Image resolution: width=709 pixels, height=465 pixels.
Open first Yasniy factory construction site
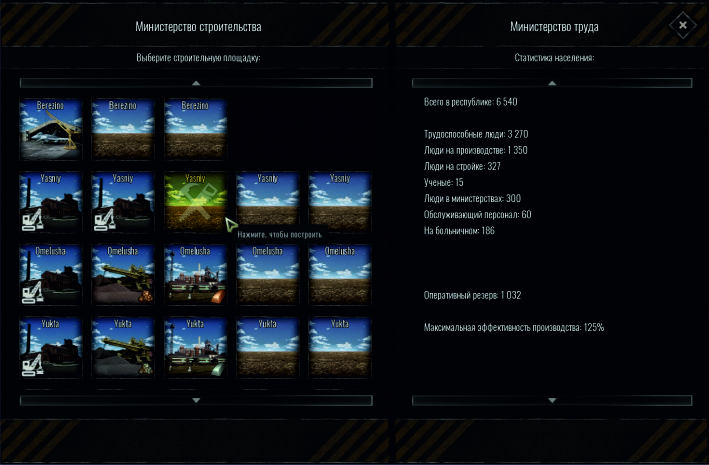tap(51, 203)
